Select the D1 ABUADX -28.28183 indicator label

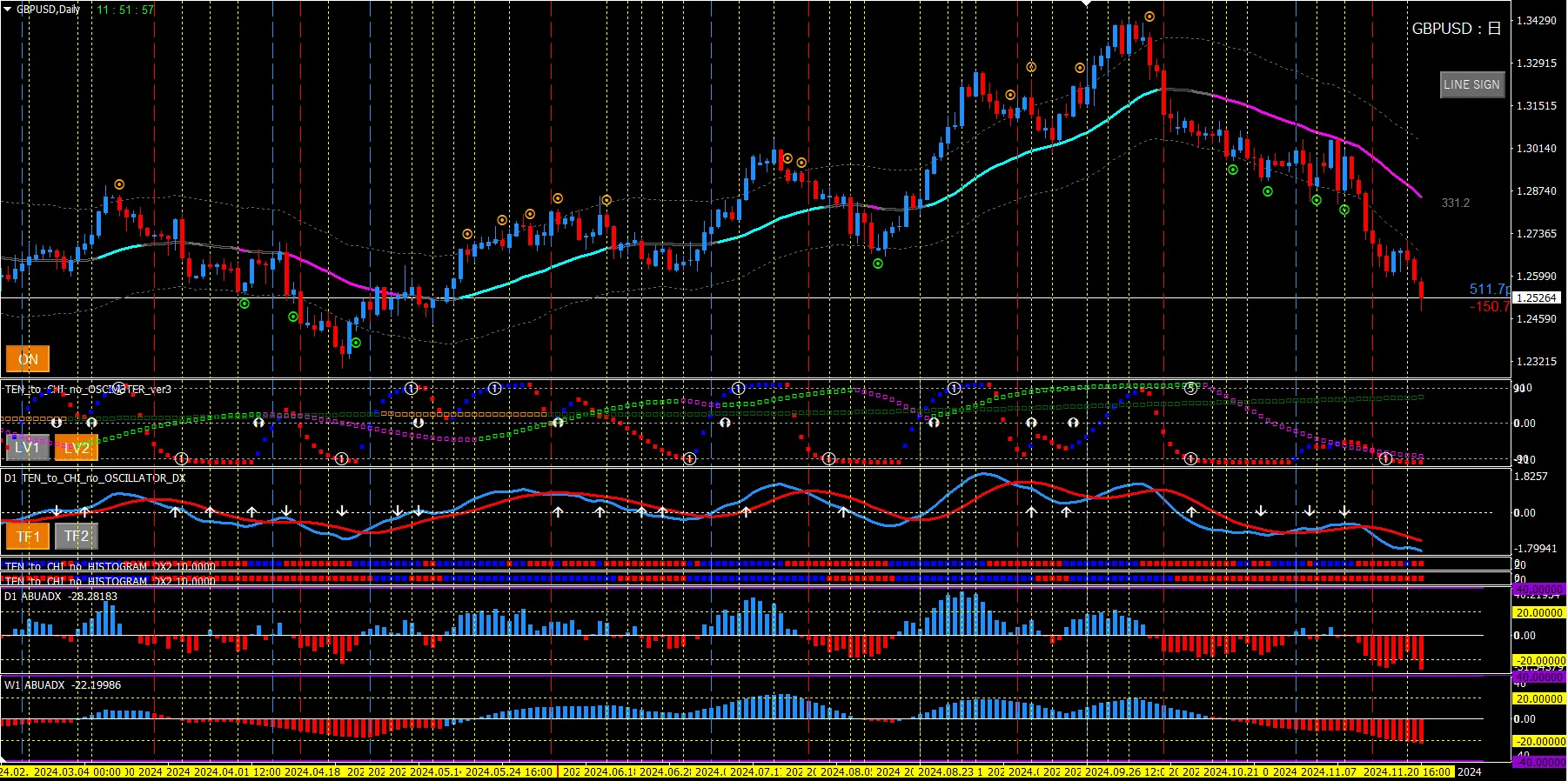point(61,596)
